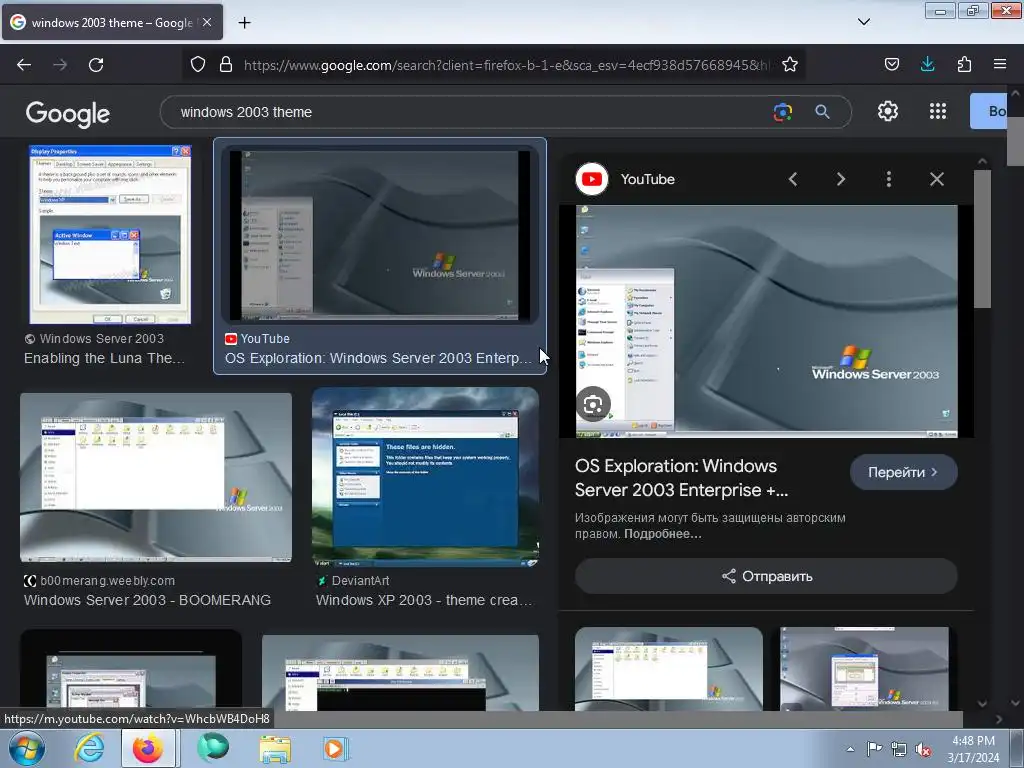Search by image with Google Lens icon
The image size is (1024, 768).
pyautogui.click(x=782, y=112)
